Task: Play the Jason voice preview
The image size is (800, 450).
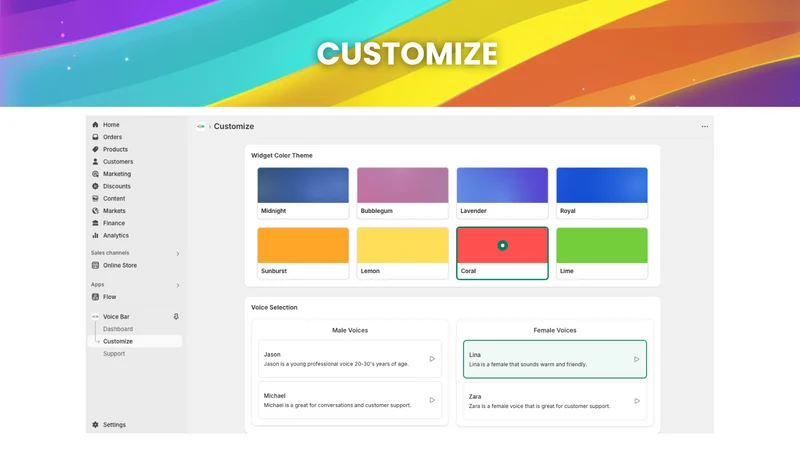Action: pos(432,359)
